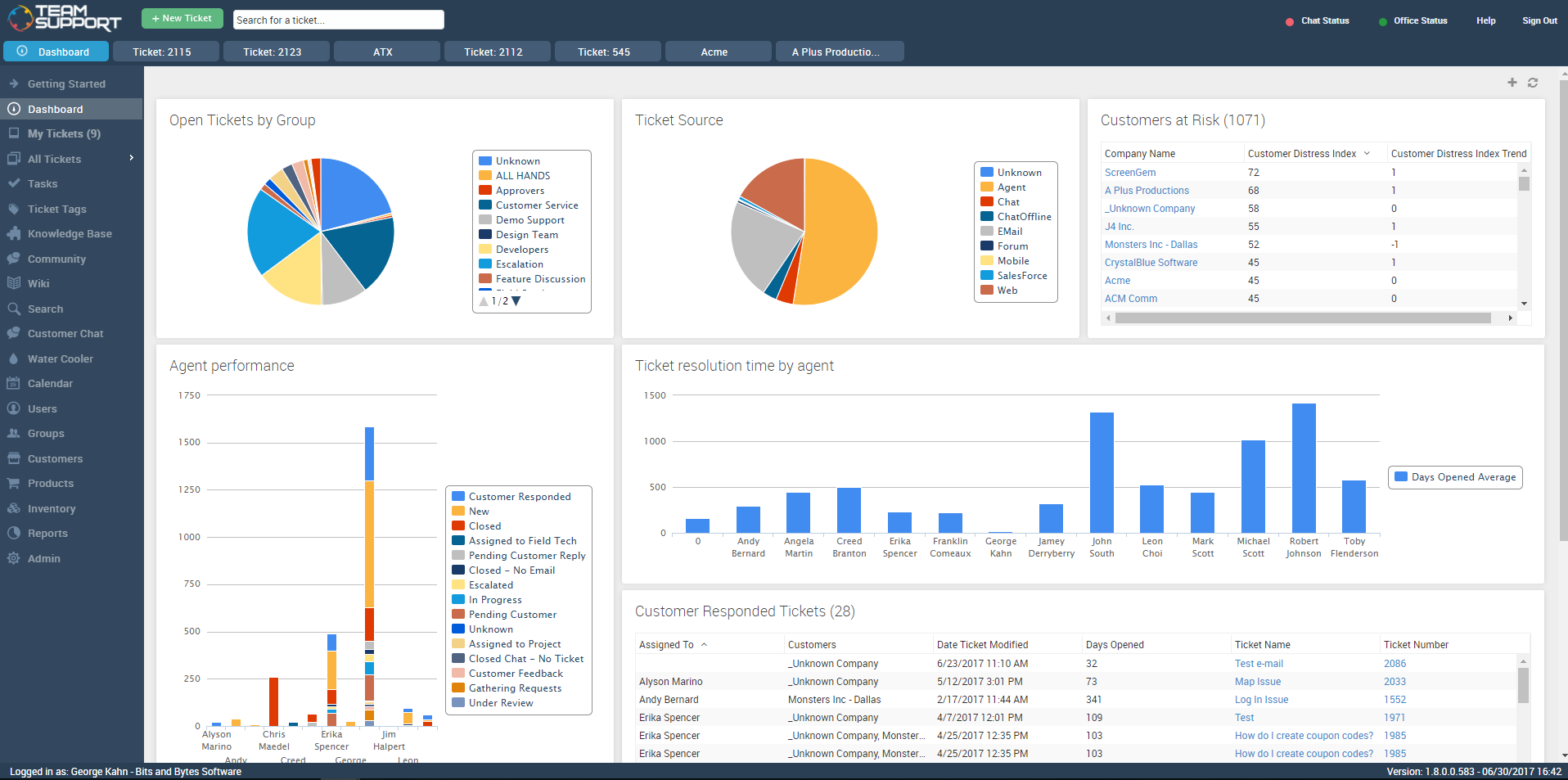Viewport: 1568px width, 780px height.
Task: Click the New Ticket button
Action: point(182,18)
